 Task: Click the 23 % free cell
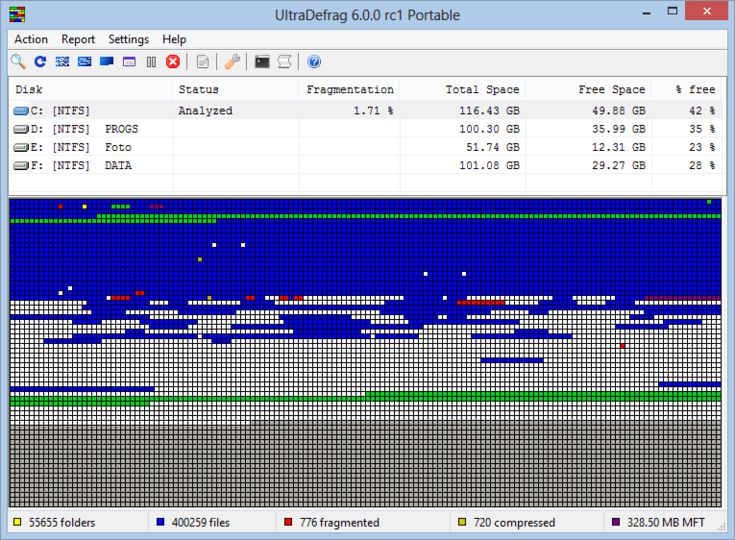702,148
